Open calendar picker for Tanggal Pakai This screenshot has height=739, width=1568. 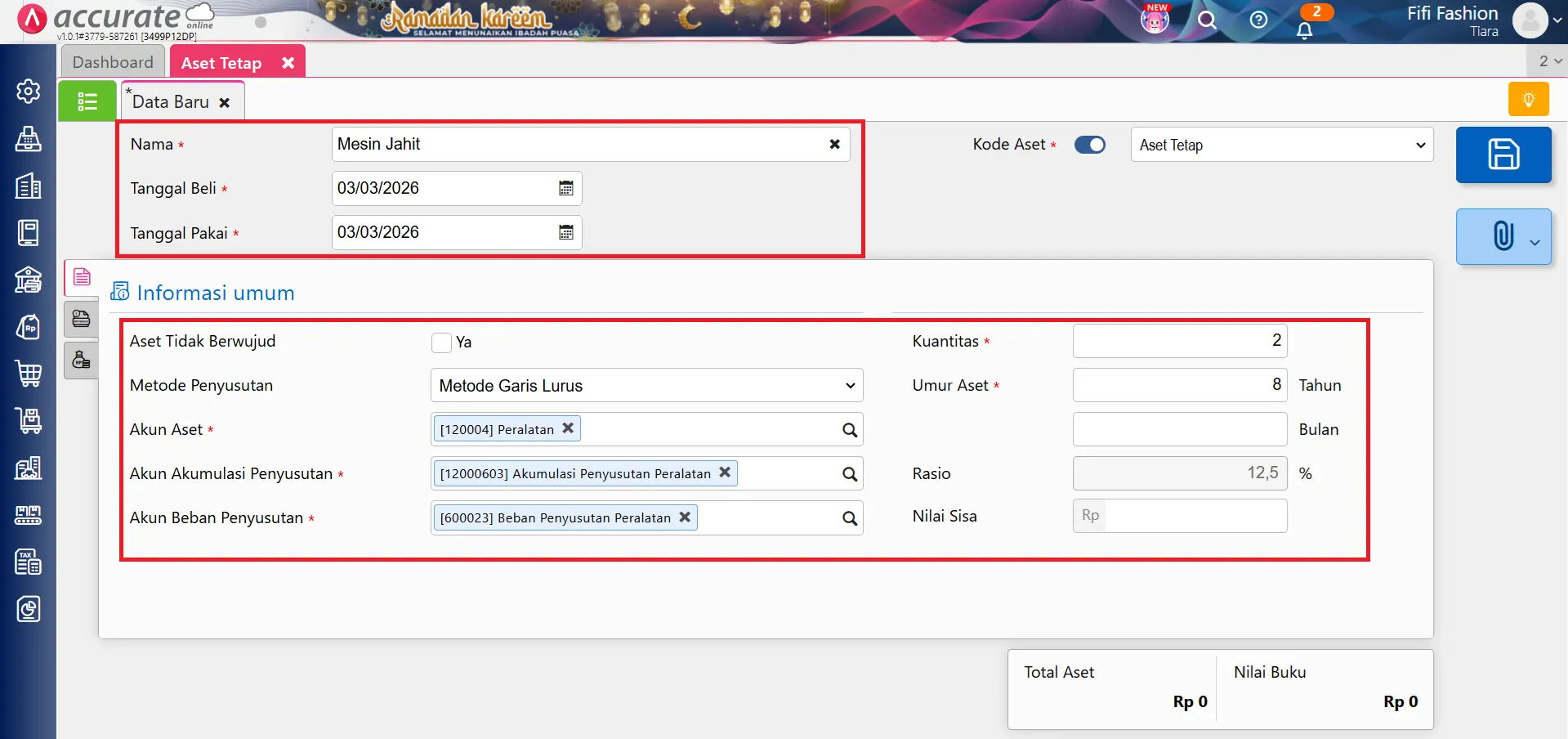pyautogui.click(x=565, y=233)
